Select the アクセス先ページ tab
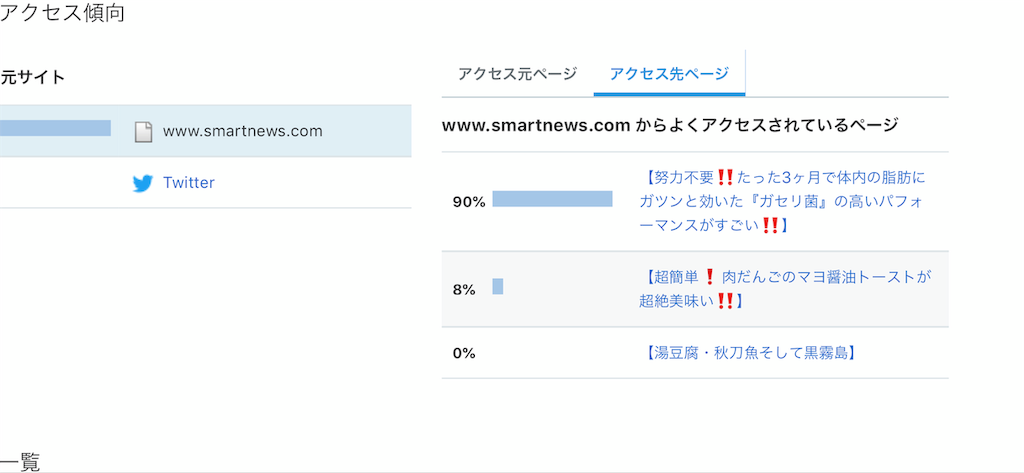 669,74
